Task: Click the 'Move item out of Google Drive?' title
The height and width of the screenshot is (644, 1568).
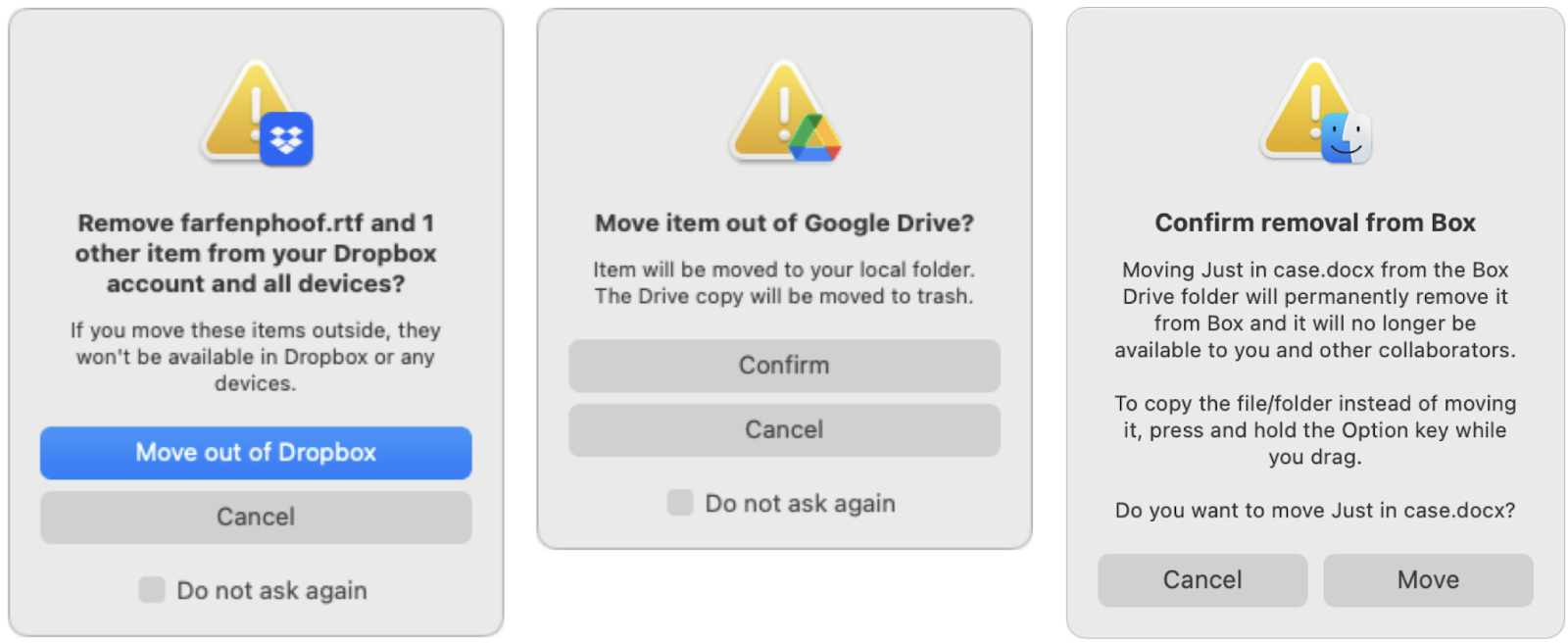Action: click(x=784, y=223)
